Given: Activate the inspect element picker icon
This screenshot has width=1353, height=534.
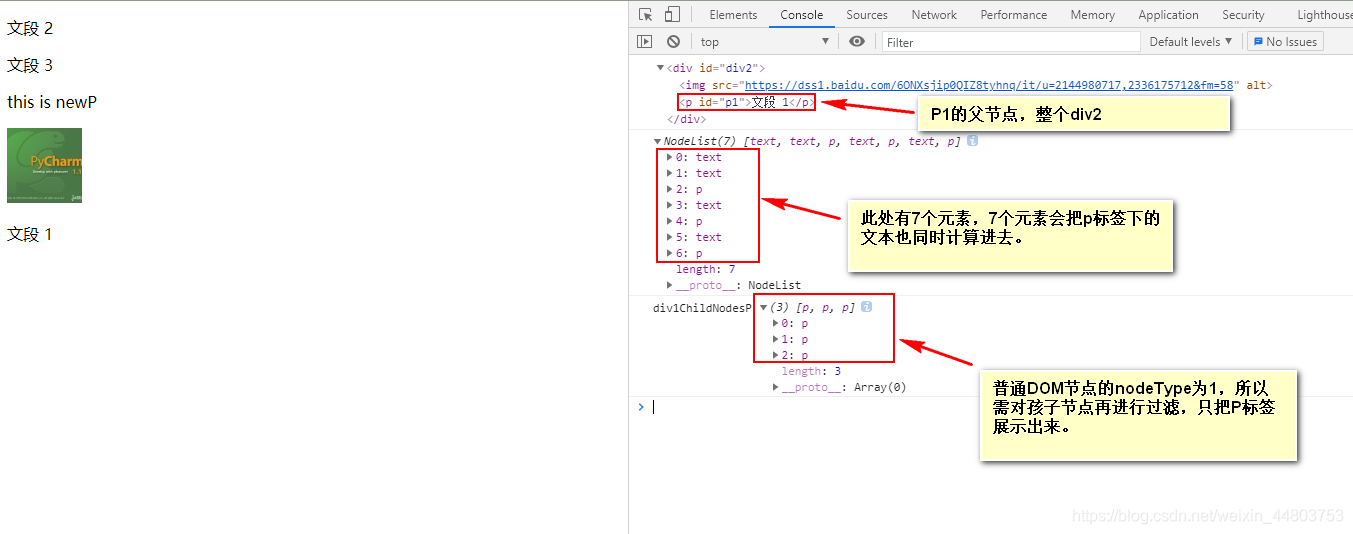Looking at the screenshot, I should (x=645, y=14).
